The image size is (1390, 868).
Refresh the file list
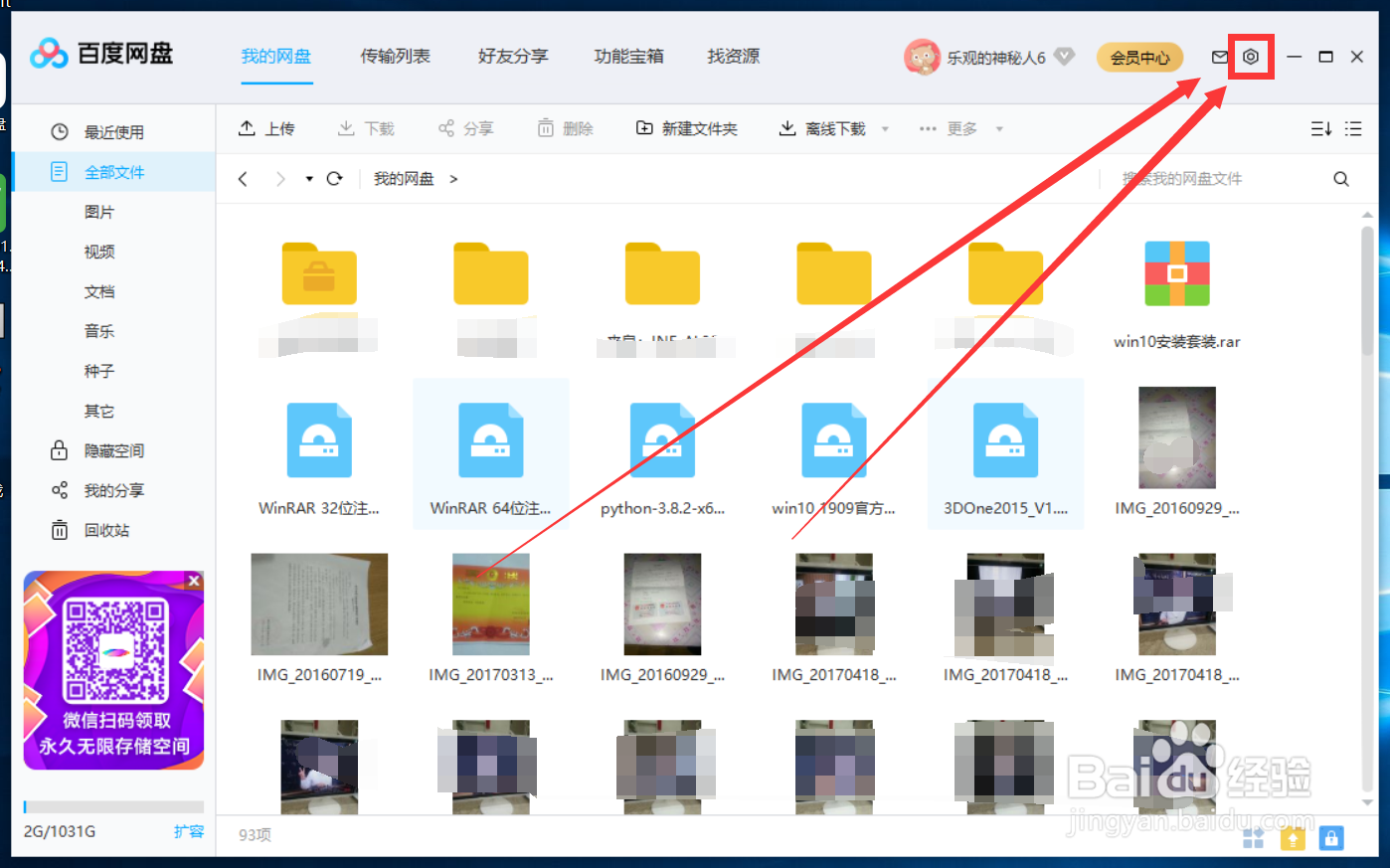click(335, 179)
